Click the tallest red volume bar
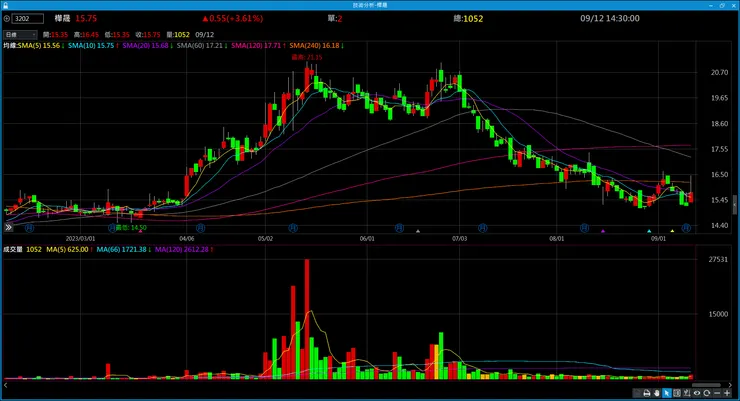 tap(307, 319)
